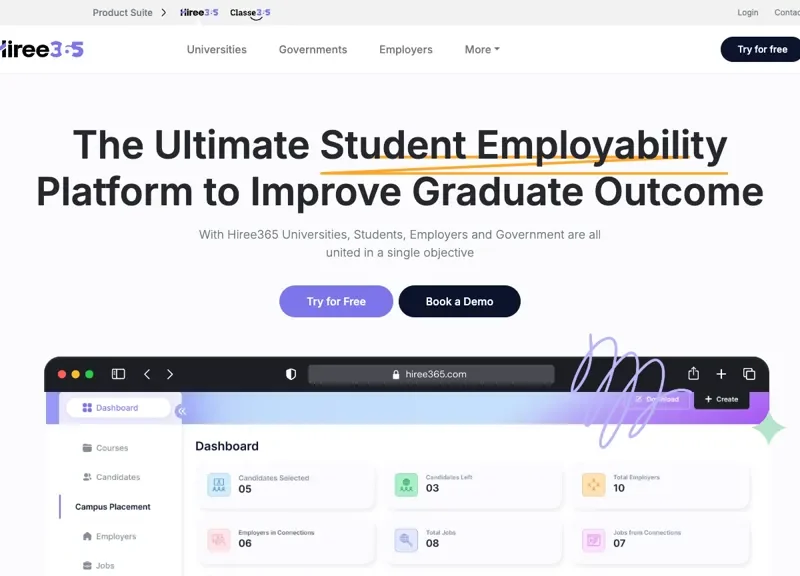Toggle the sidebar panel icon in mockup browser
Viewport: 800px width, 576px height.
click(118, 374)
